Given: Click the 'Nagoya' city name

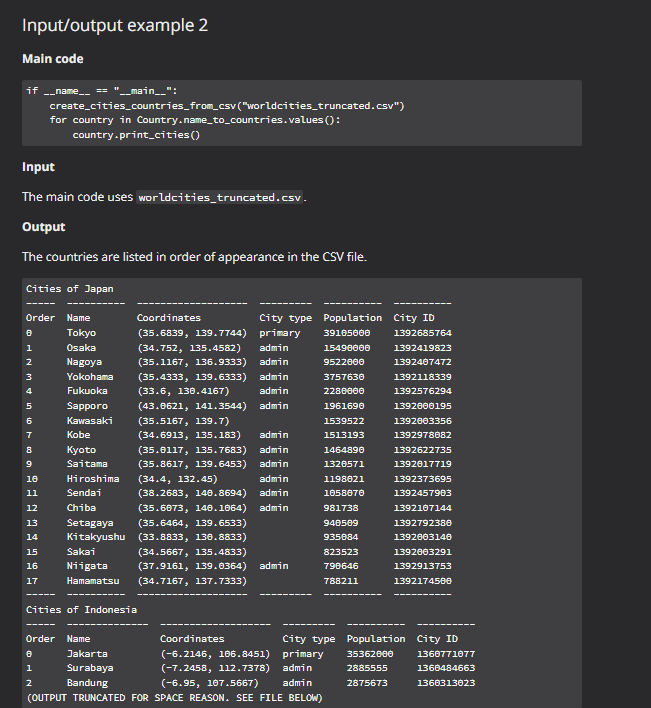Looking at the screenshot, I should (84, 362).
